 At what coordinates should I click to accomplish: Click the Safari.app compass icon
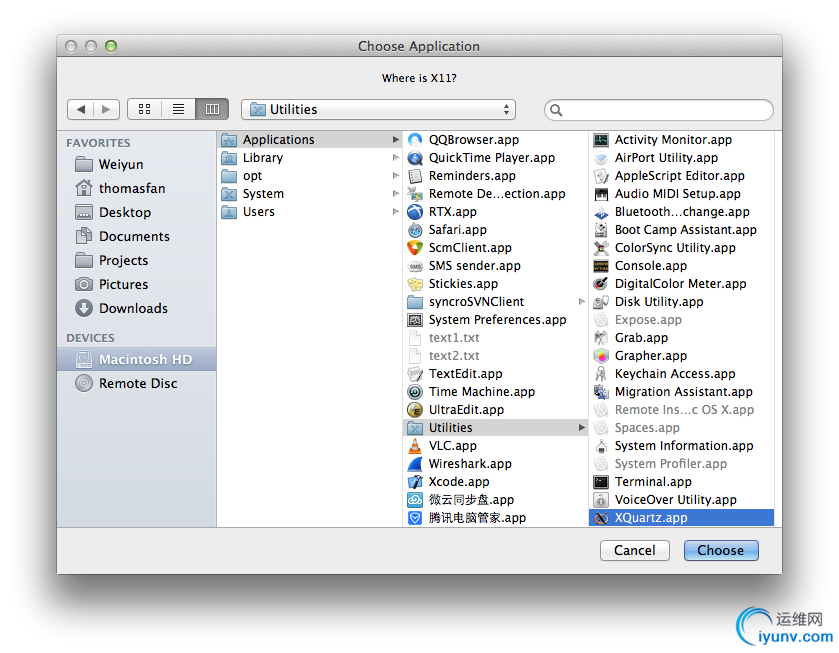pyautogui.click(x=415, y=230)
